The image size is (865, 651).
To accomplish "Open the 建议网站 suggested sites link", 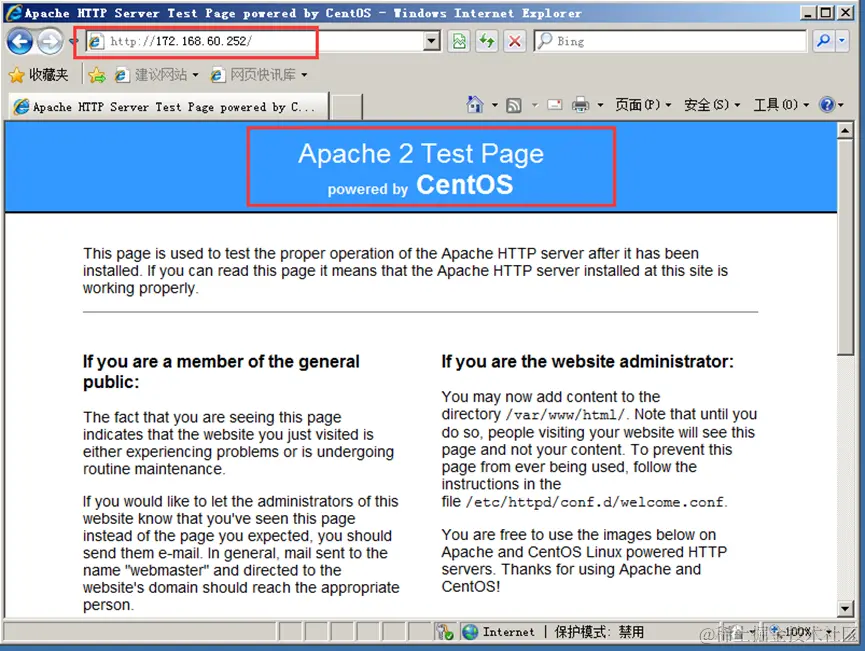I will (156, 74).
